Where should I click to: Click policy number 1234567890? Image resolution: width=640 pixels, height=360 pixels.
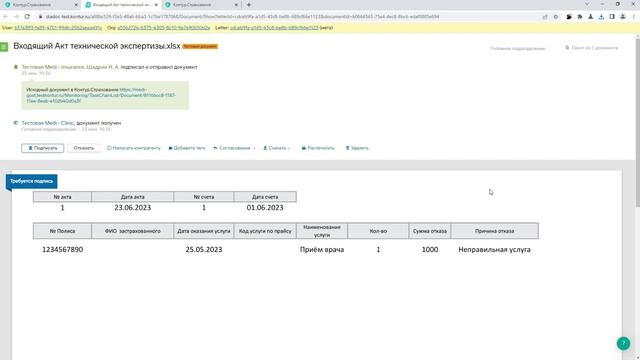62,249
